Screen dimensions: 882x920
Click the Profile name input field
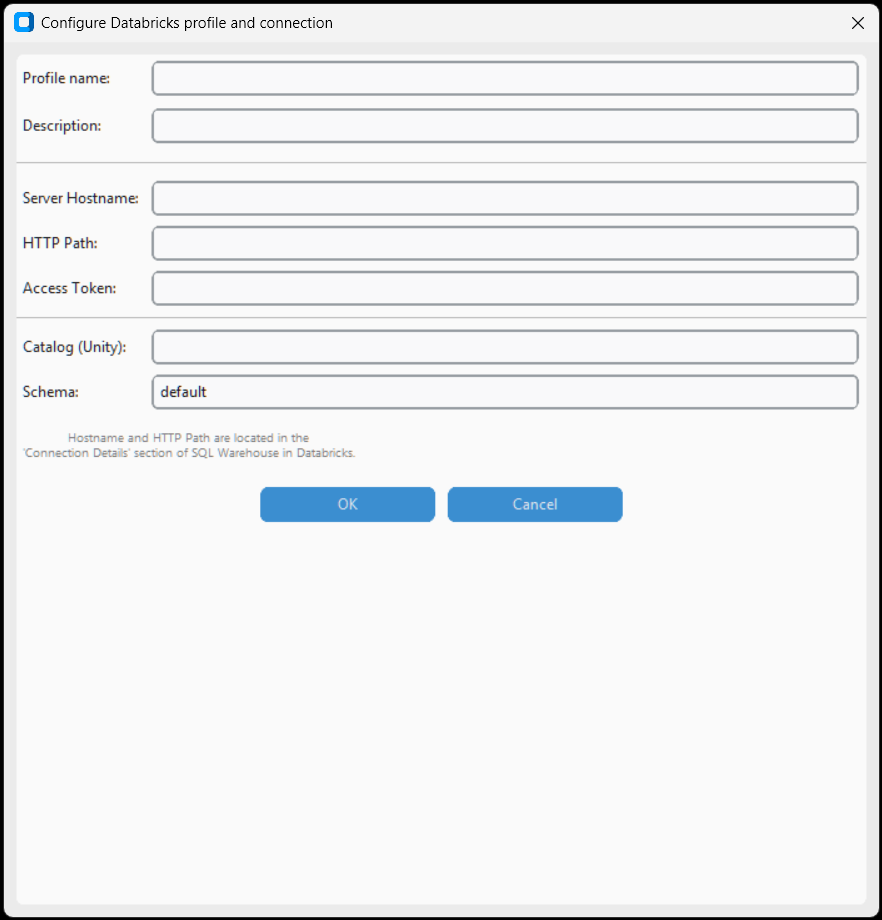pyautogui.click(x=505, y=78)
